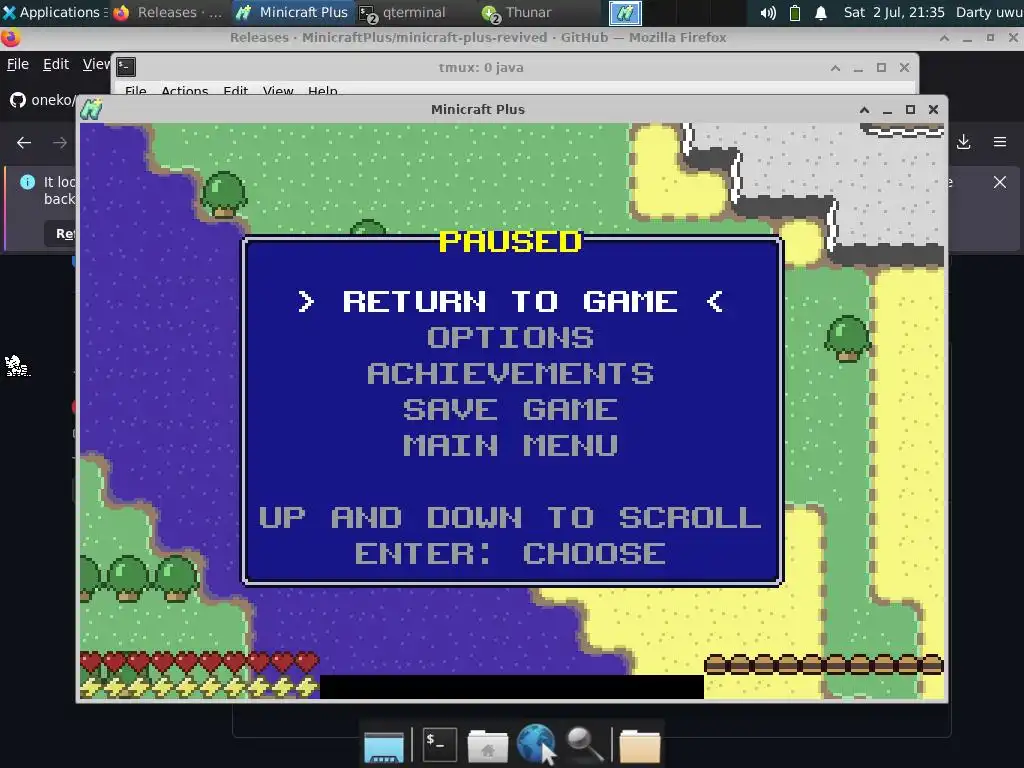
Task: Click the Minicraft icon in top panel
Action: [x=625, y=12]
